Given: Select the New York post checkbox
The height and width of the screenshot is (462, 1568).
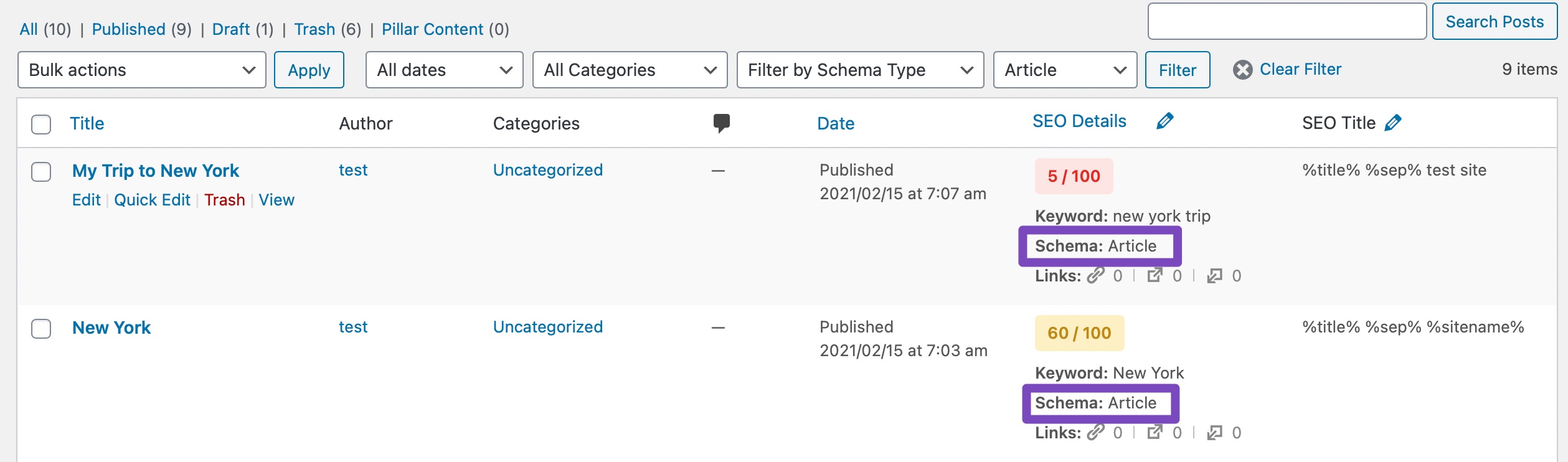Looking at the screenshot, I should coord(41,328).
